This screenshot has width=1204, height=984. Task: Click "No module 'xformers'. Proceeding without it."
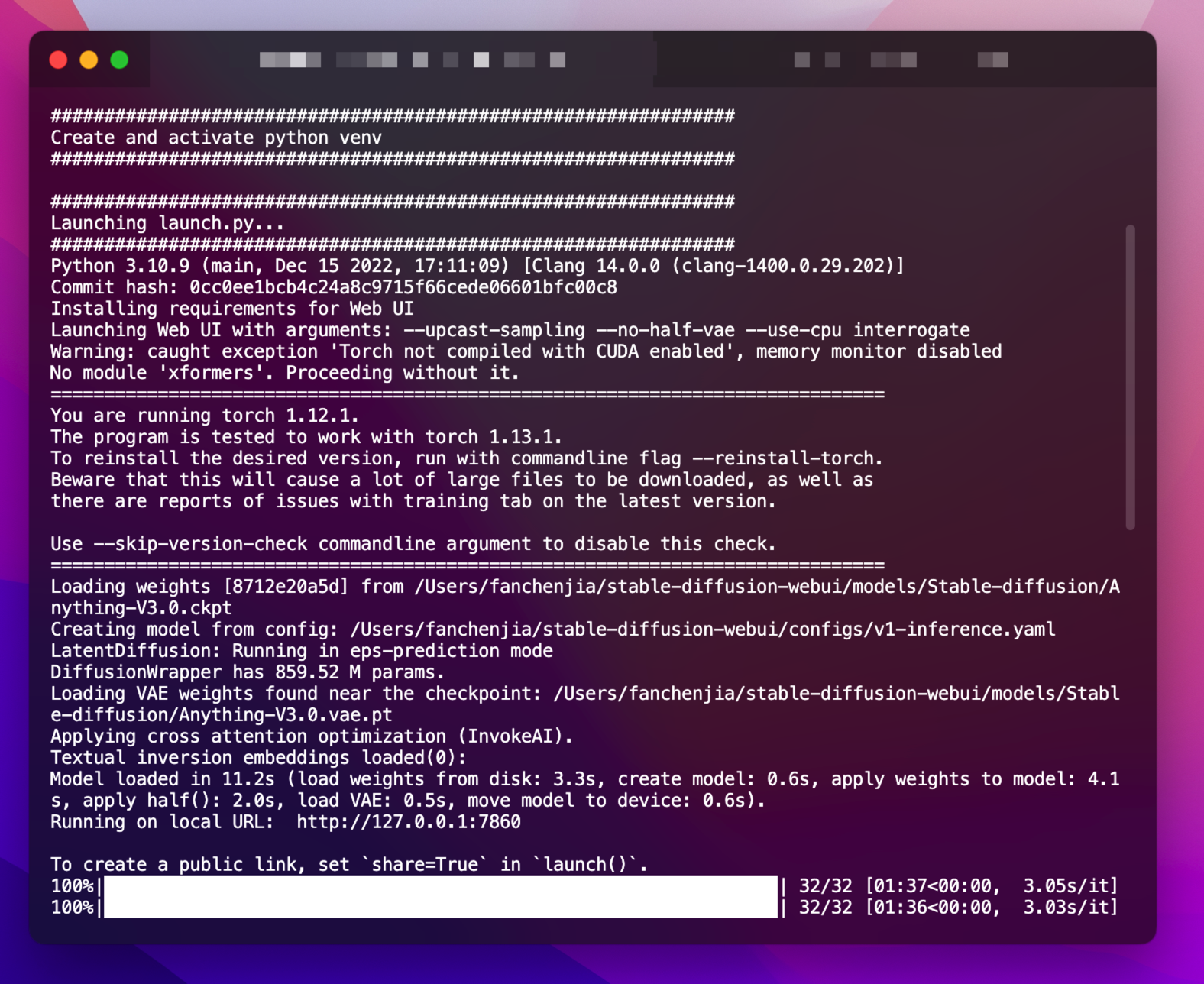(x=285, y=373)
